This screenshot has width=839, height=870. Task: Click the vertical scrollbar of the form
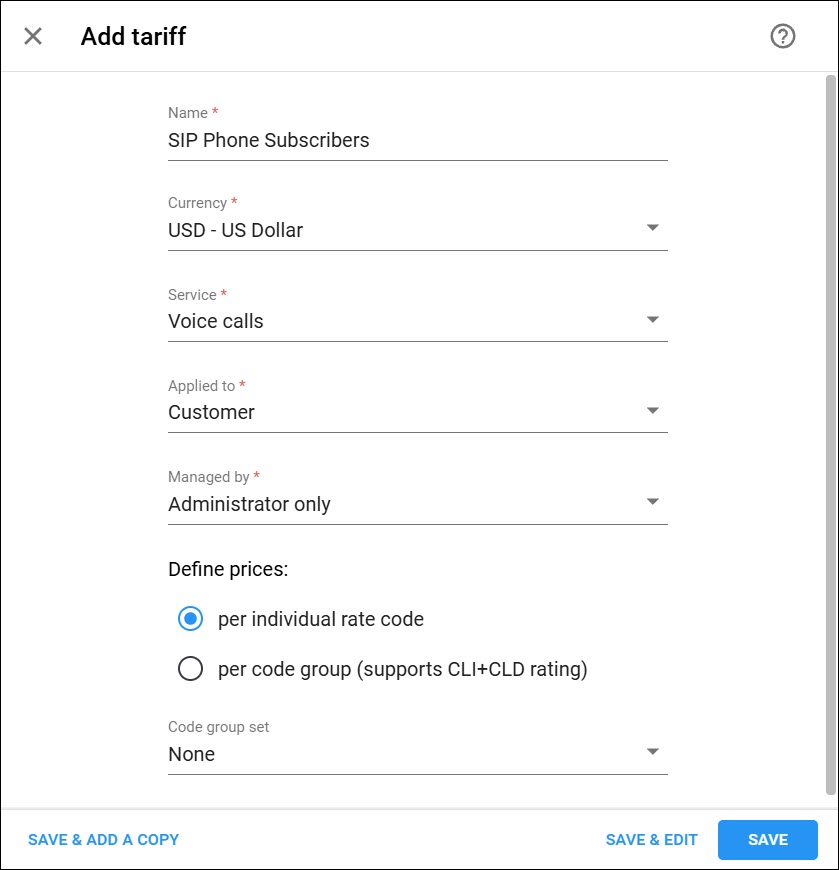tap(831, 435)
